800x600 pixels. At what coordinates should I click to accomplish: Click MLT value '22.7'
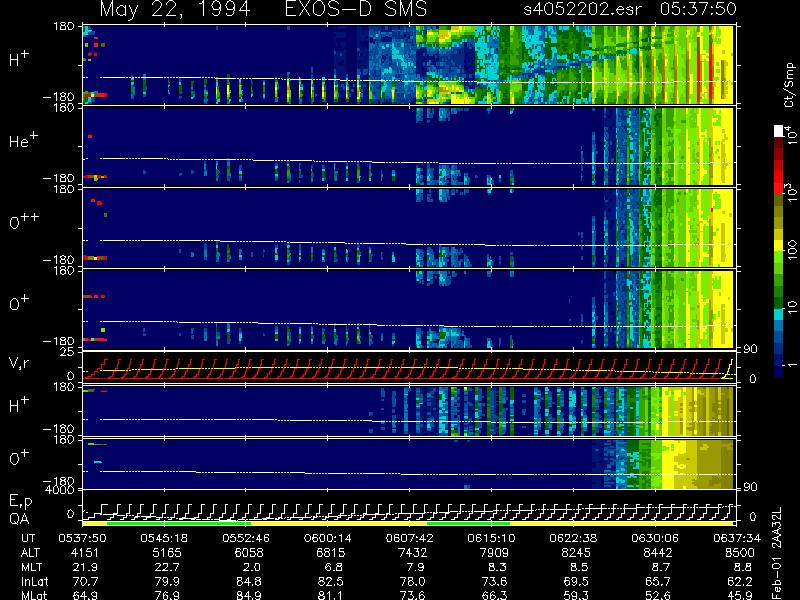click(x=169, y=567)
